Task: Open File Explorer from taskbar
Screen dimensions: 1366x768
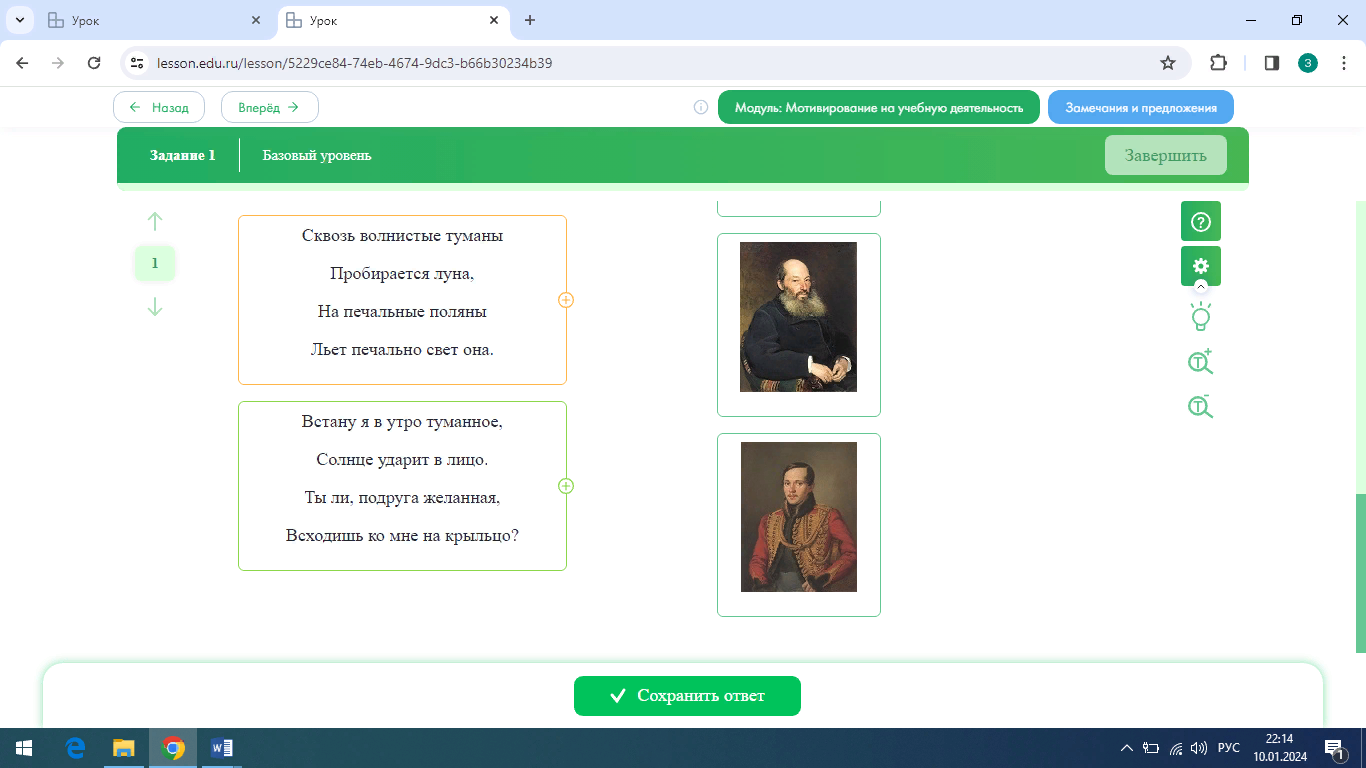Action: click(124, 748)
